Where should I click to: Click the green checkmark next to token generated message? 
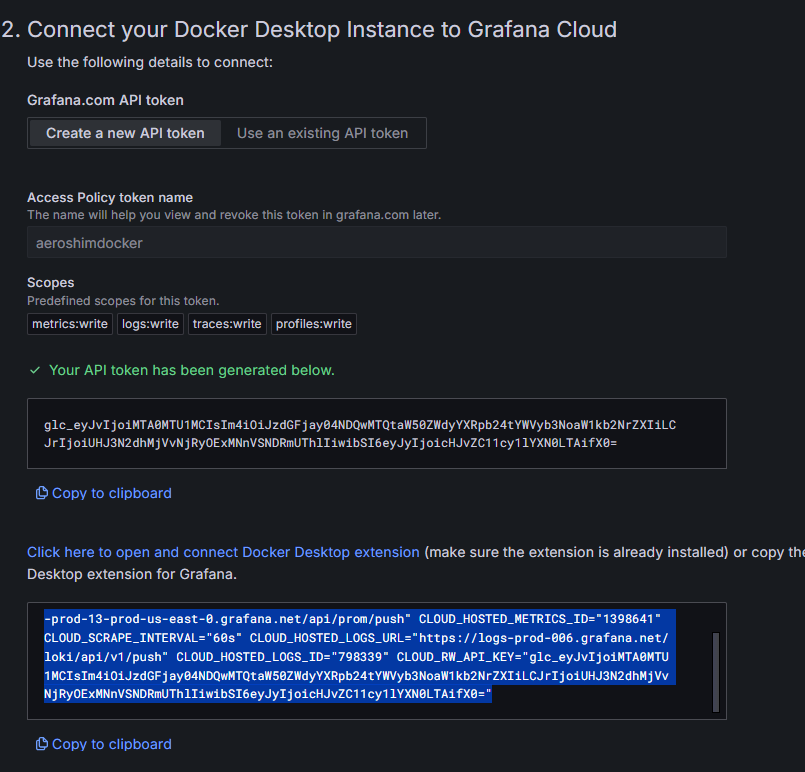pos(35,370)
